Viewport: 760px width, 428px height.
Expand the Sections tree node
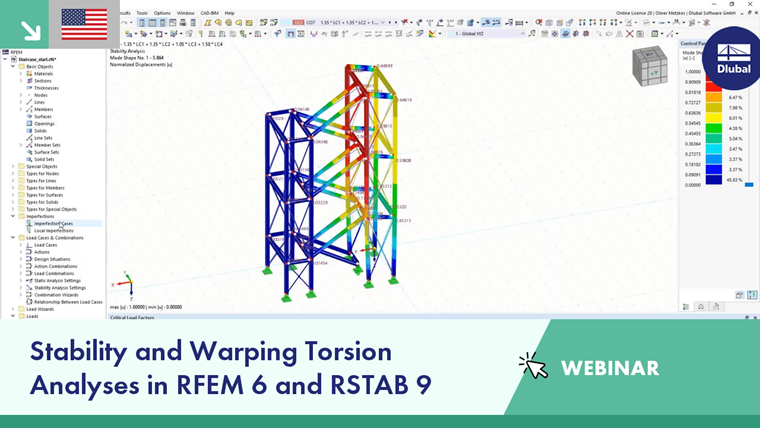[x=21, y=81]
